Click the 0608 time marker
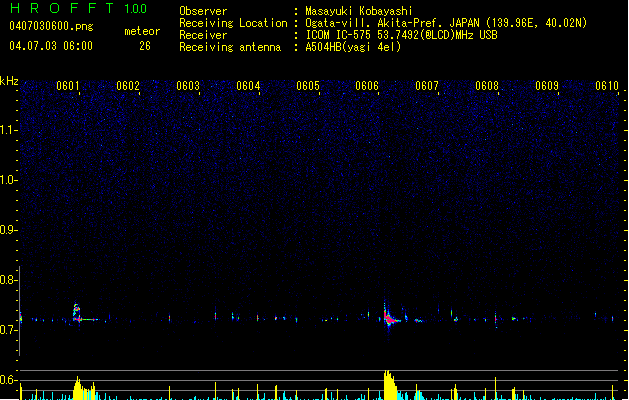 [487, 86]
